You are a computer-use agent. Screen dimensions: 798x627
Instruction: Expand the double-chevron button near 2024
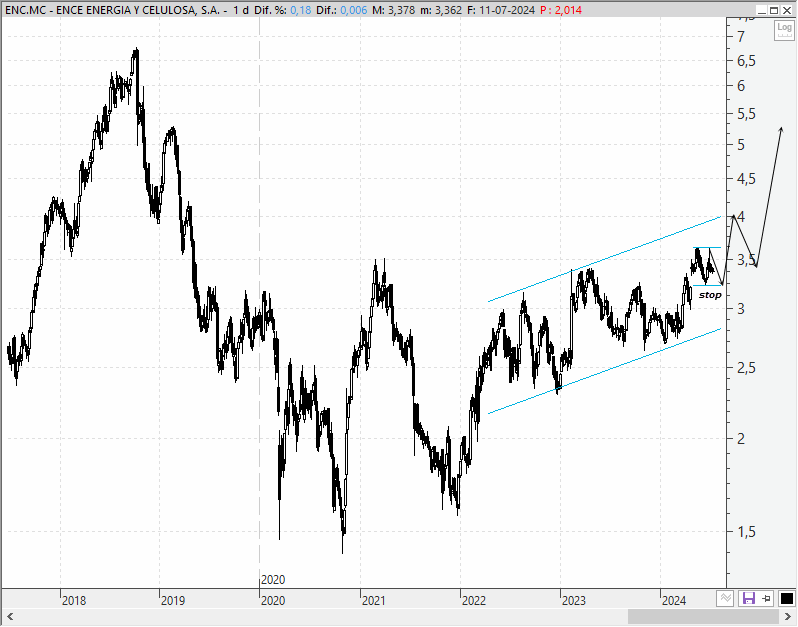[725, 598]
